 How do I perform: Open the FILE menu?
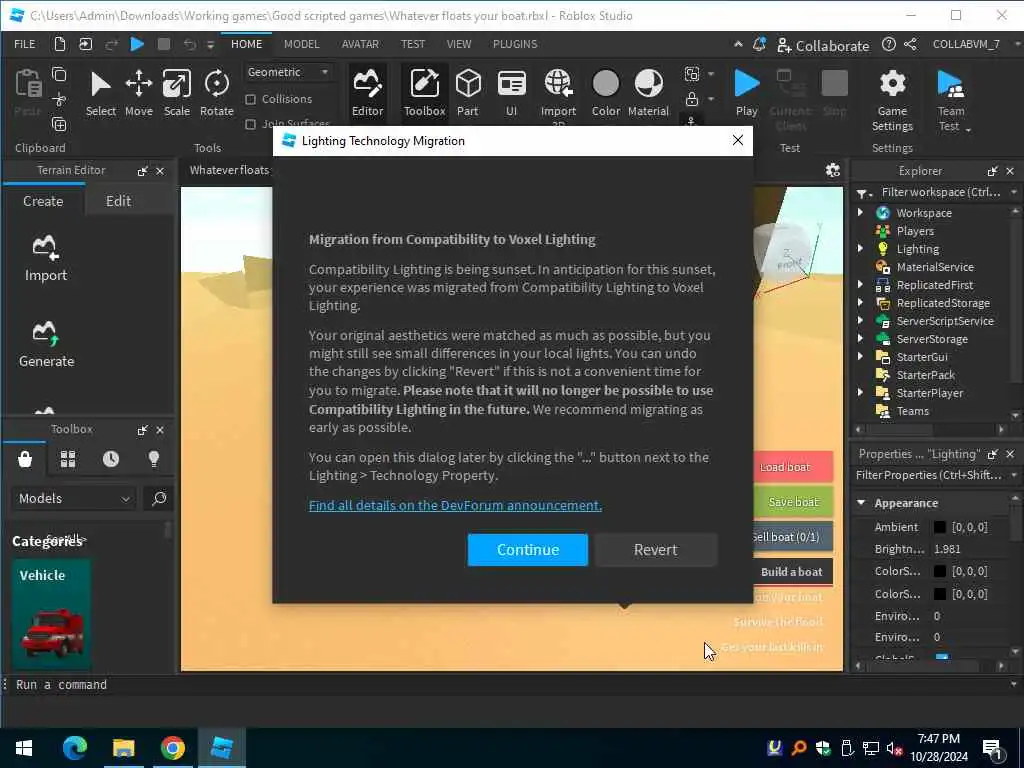coord(25,44)
